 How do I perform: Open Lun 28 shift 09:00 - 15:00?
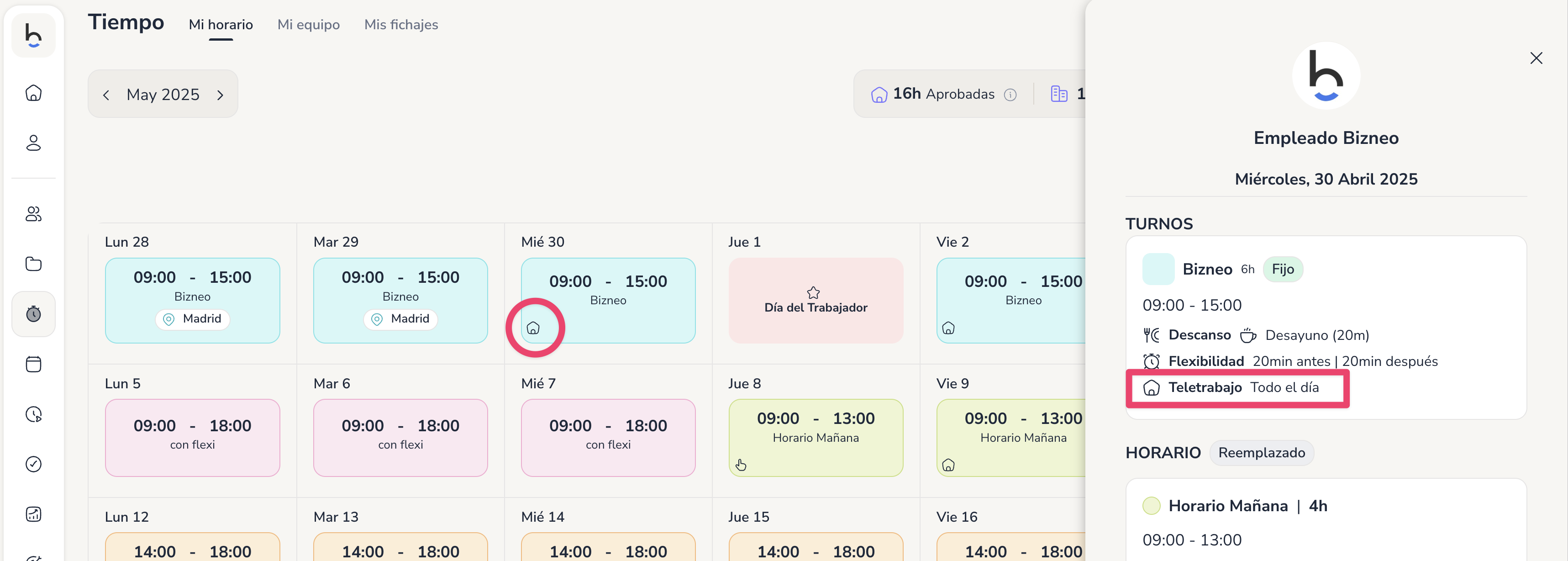point(192,300)
